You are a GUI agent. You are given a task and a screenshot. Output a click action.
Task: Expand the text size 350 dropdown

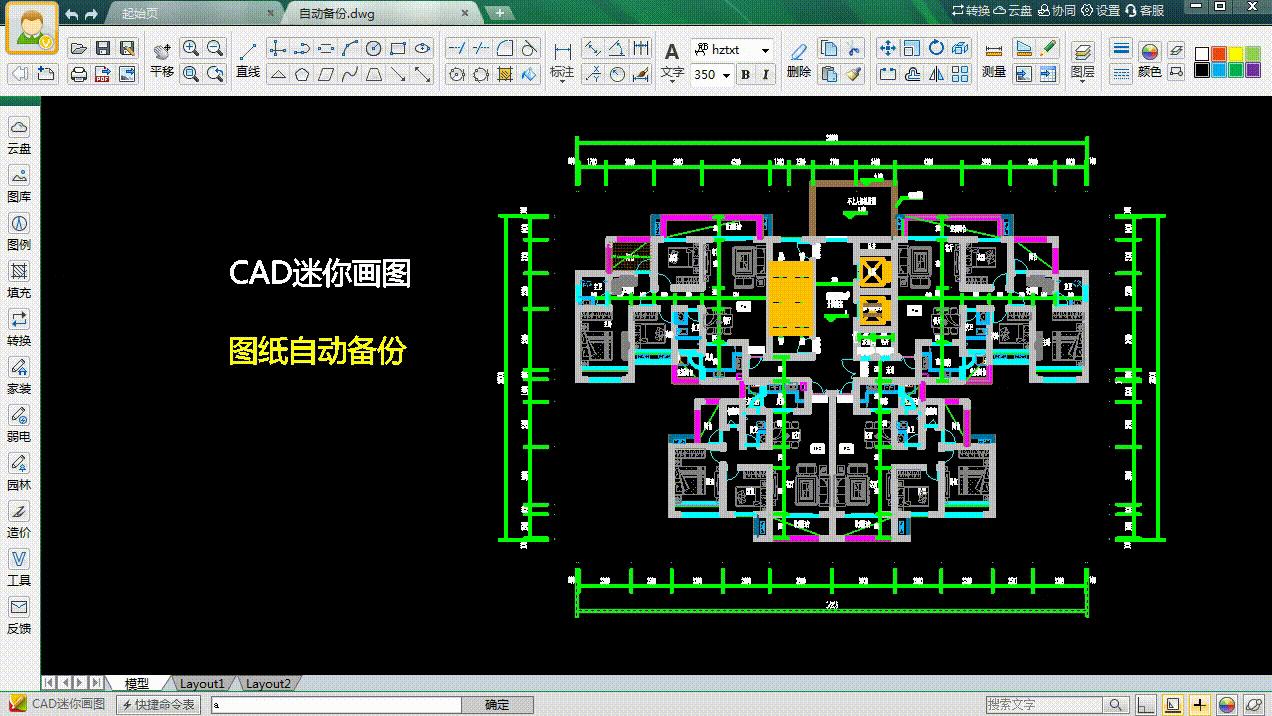[x=726, y=75]
